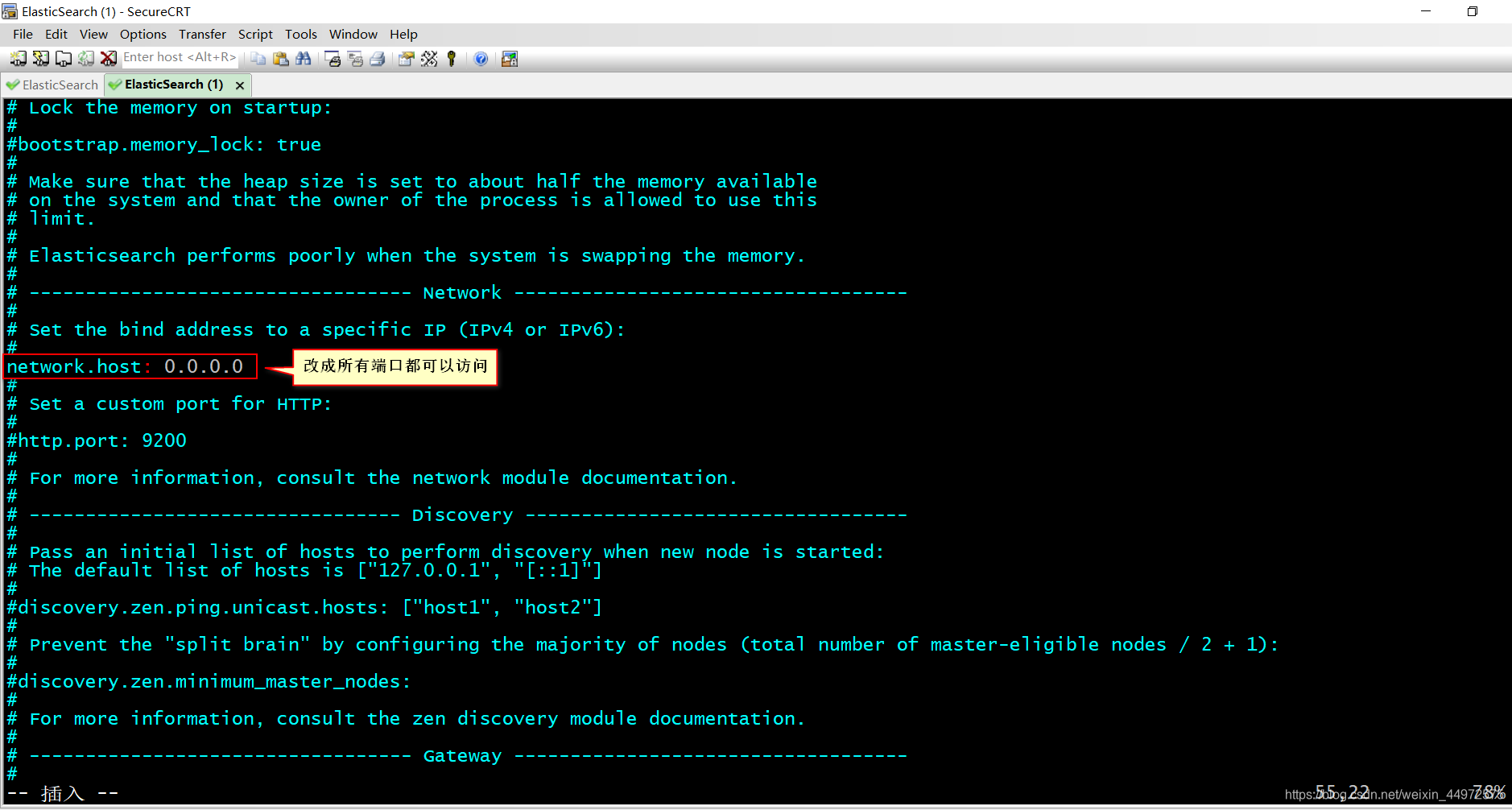Screen dimensions: 1512x810
Task: Open the Edit menu
Action: click(x=56, y=34)
